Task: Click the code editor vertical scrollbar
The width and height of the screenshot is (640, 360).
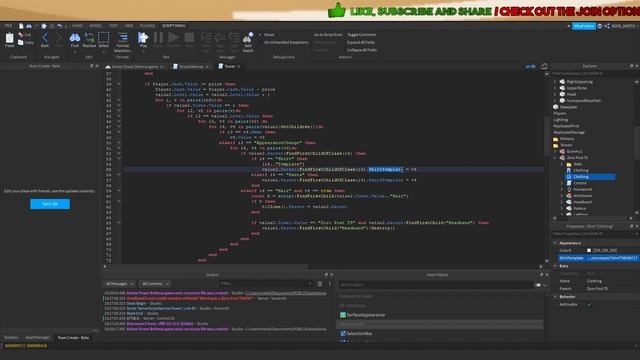Action: (547, 137)
